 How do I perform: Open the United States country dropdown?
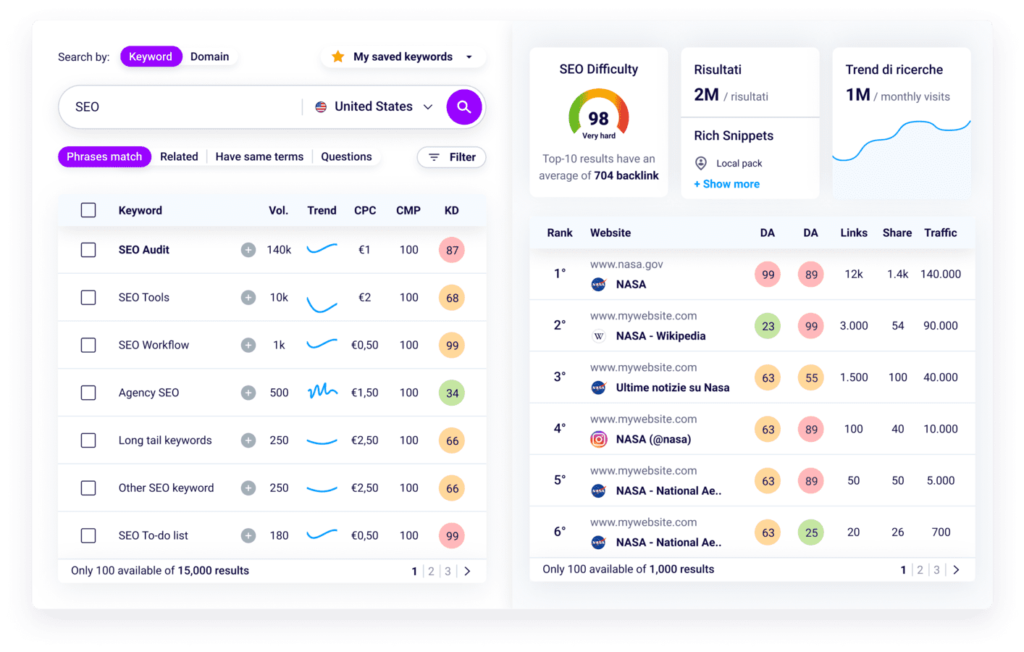click(374, 106)
